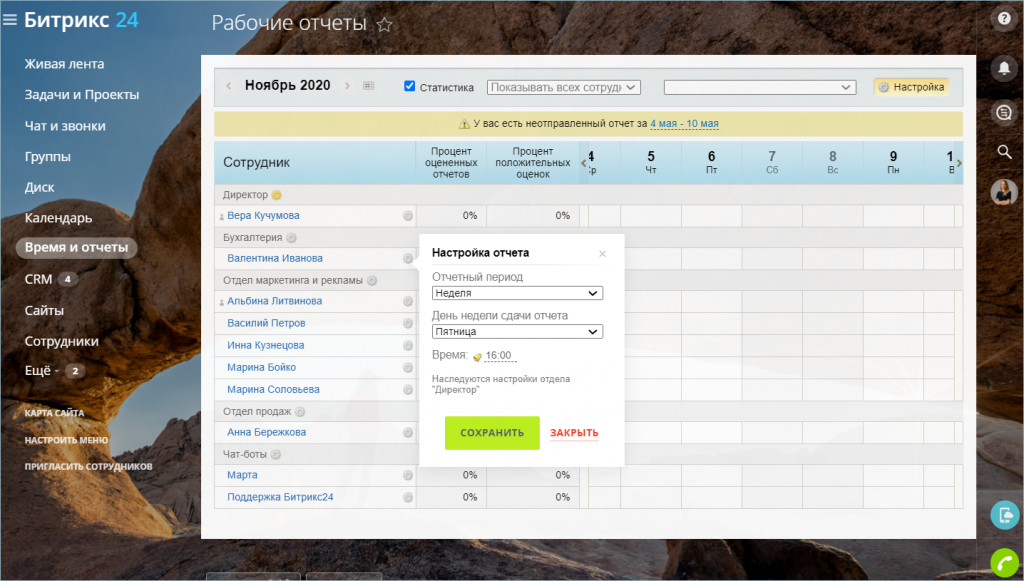Viewport: 1024px width, 581px height.
Task: Expand the Ещё menu item
Action: tap(42, 371)
